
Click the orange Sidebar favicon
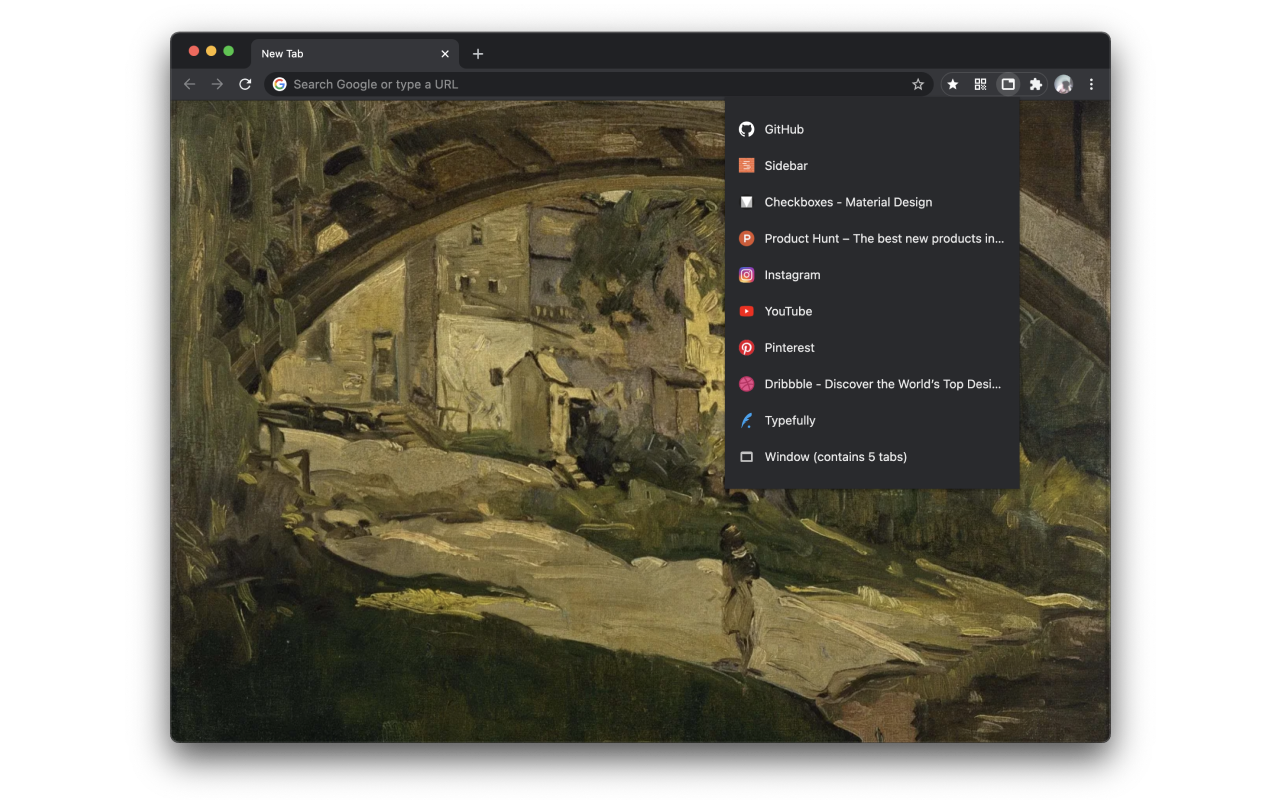tap(746, 166)
